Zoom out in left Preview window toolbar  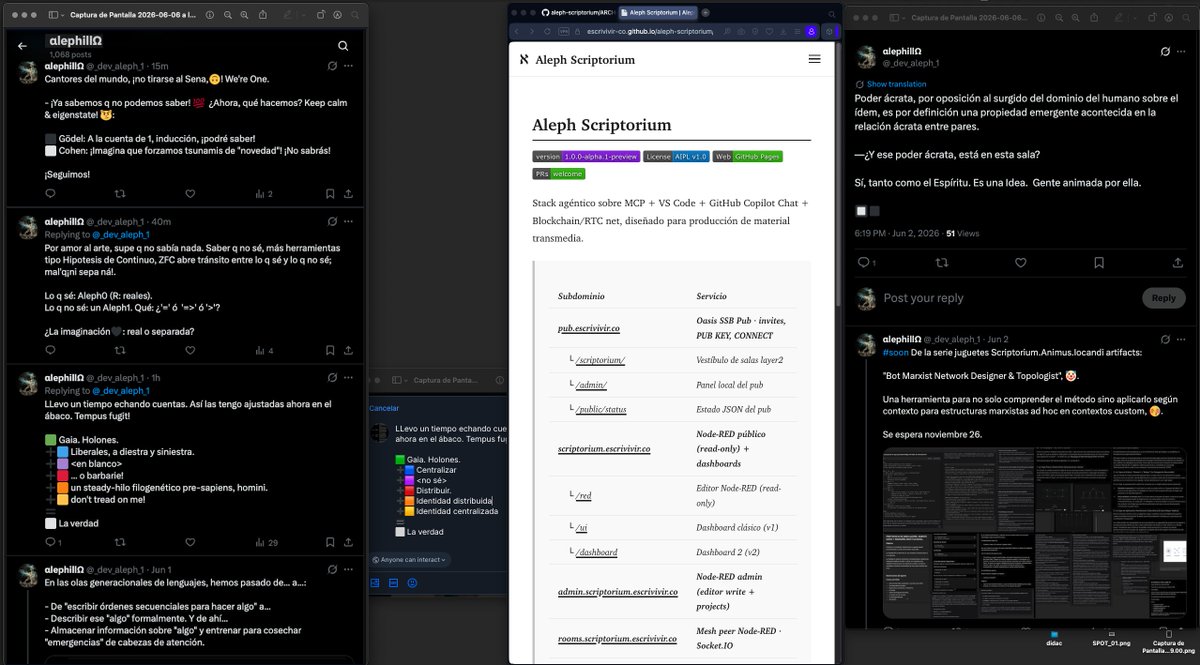(x=228, y=16)
